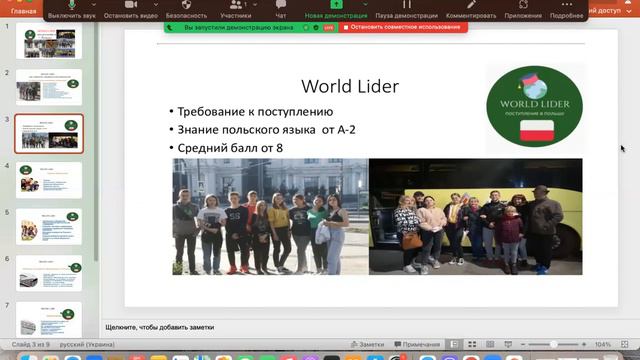This screenshot has height=360, width=640.
Task: Open Подробнее more options
Action: coord(567,10)
